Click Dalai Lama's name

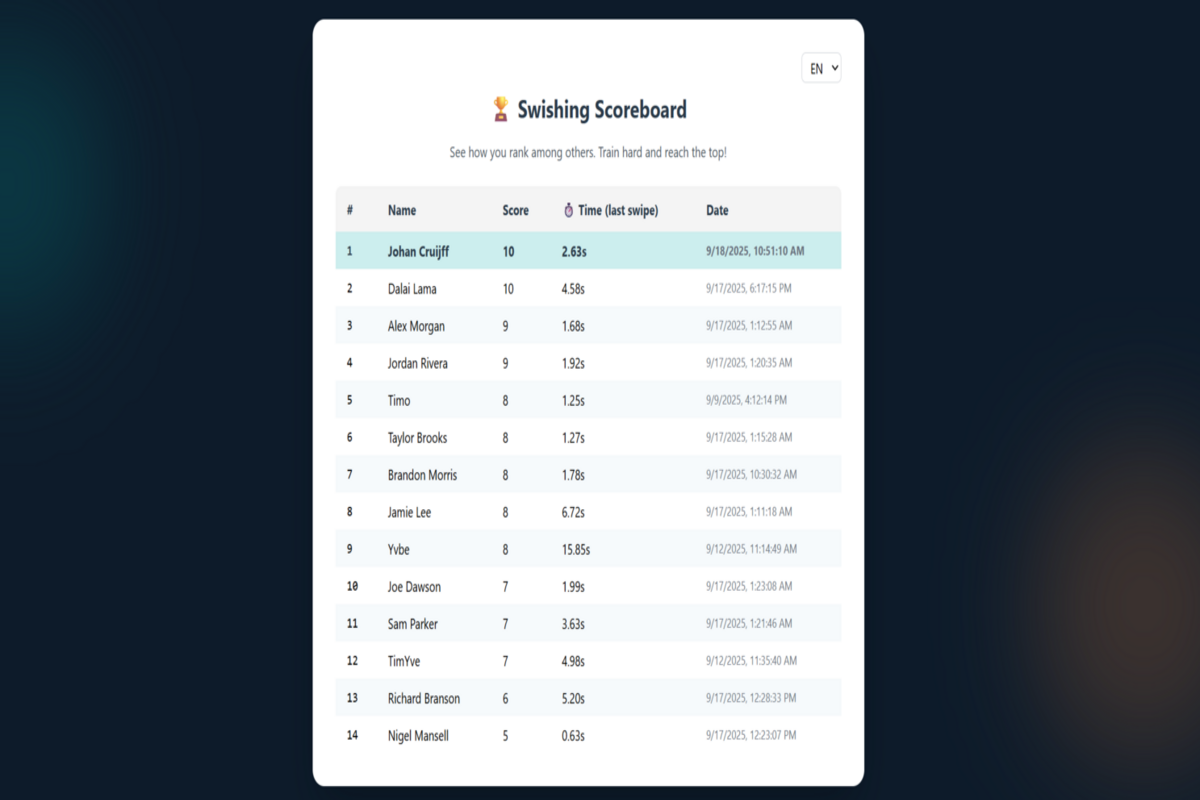pos(412,289)
